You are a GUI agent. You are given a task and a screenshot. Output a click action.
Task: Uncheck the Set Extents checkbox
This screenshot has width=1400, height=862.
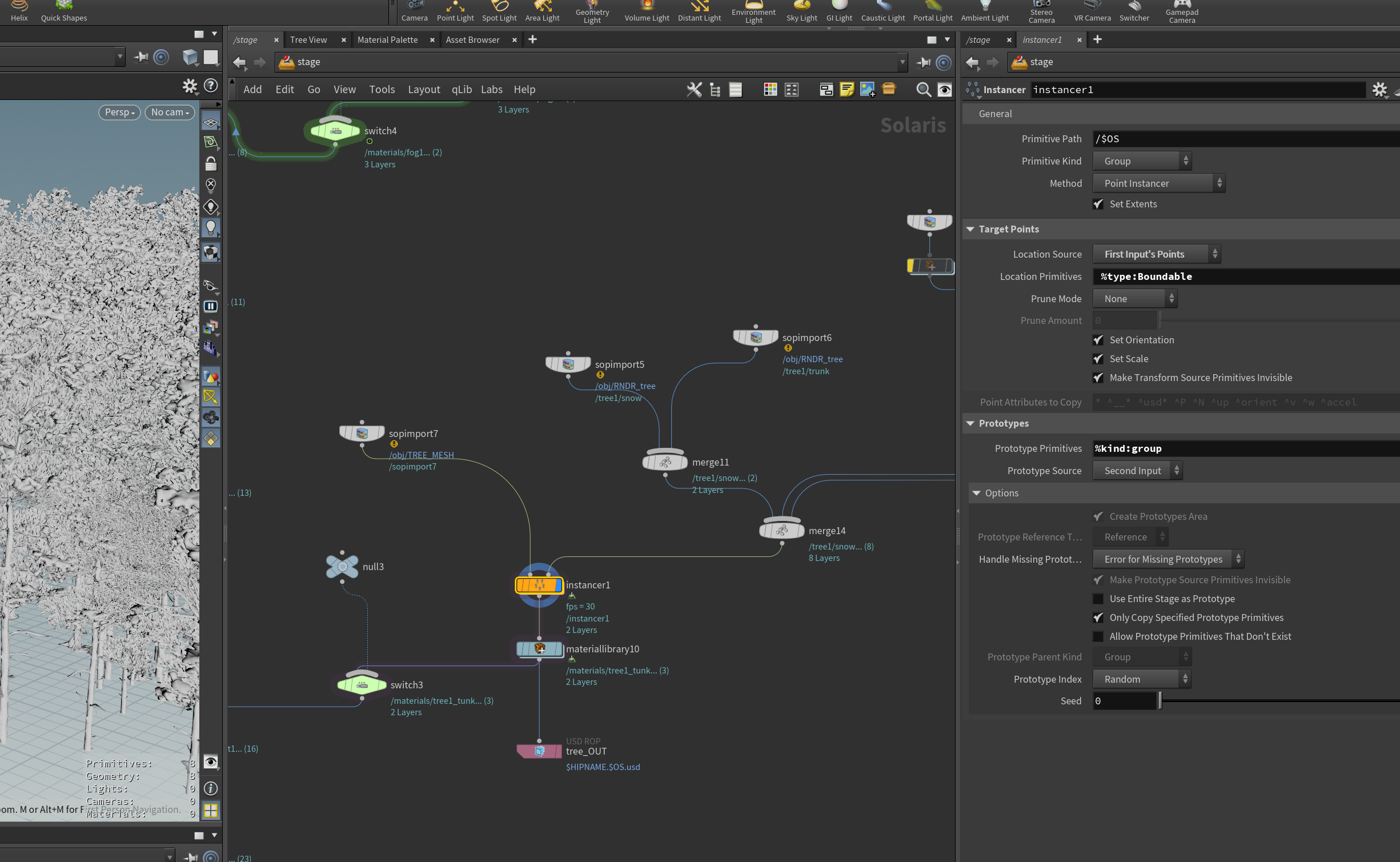[x=1098, y=204]
